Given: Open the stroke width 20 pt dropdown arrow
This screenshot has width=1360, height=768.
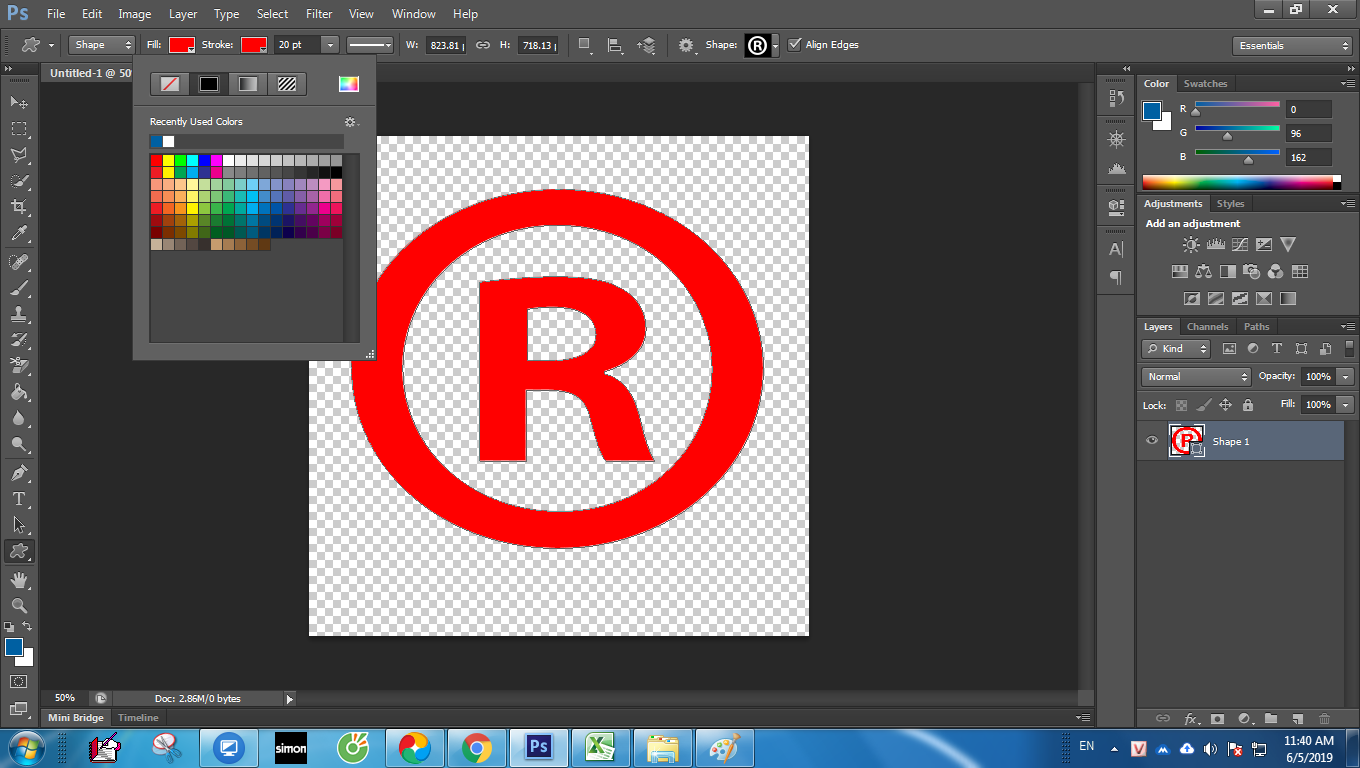Looking at the screenshot, I should (x=330, y=45).
